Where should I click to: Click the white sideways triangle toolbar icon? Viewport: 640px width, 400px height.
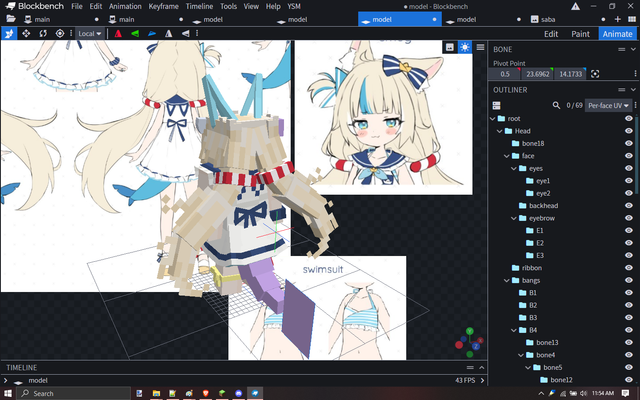(x=185, y=33)
